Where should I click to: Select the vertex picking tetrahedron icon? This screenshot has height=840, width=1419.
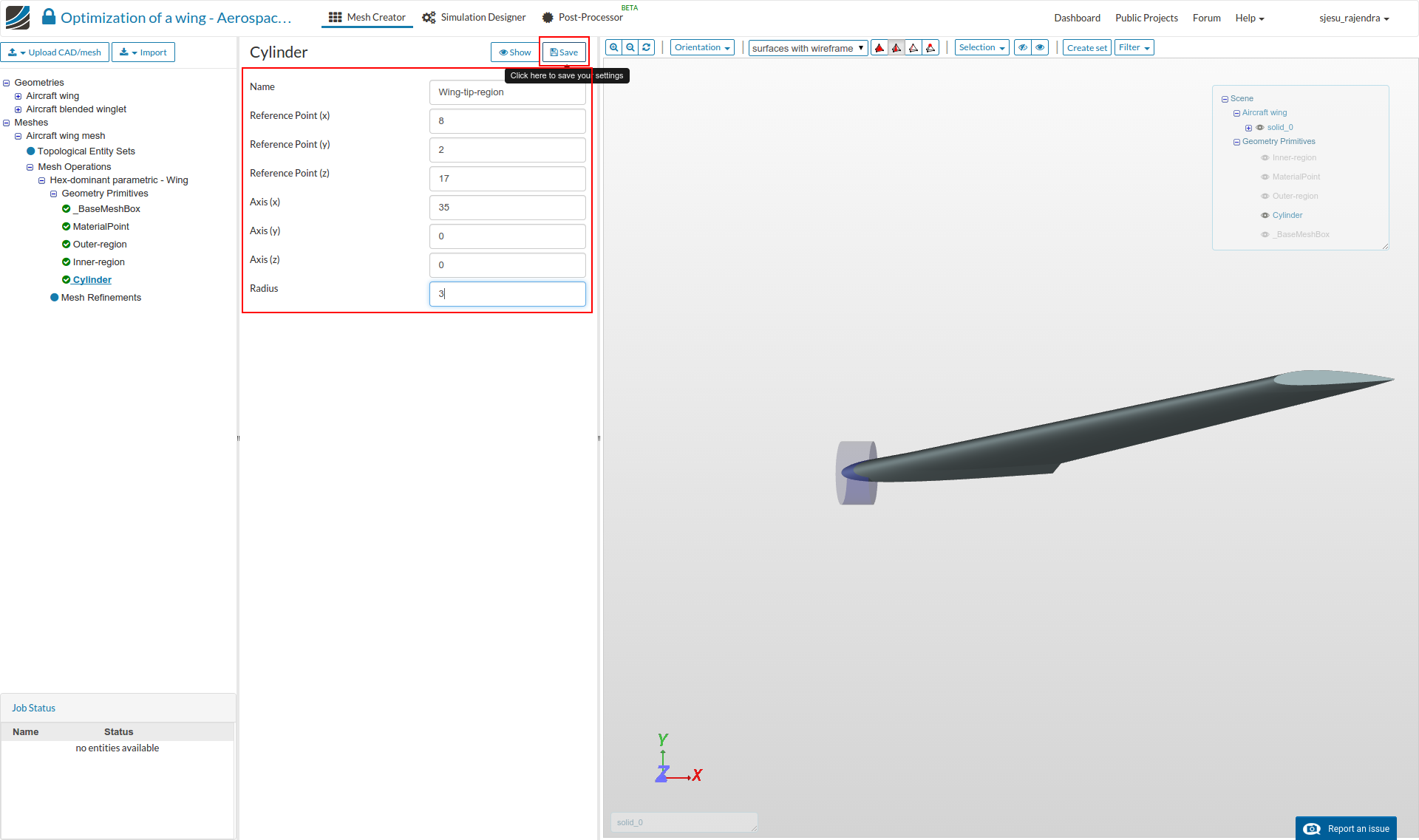930,48
